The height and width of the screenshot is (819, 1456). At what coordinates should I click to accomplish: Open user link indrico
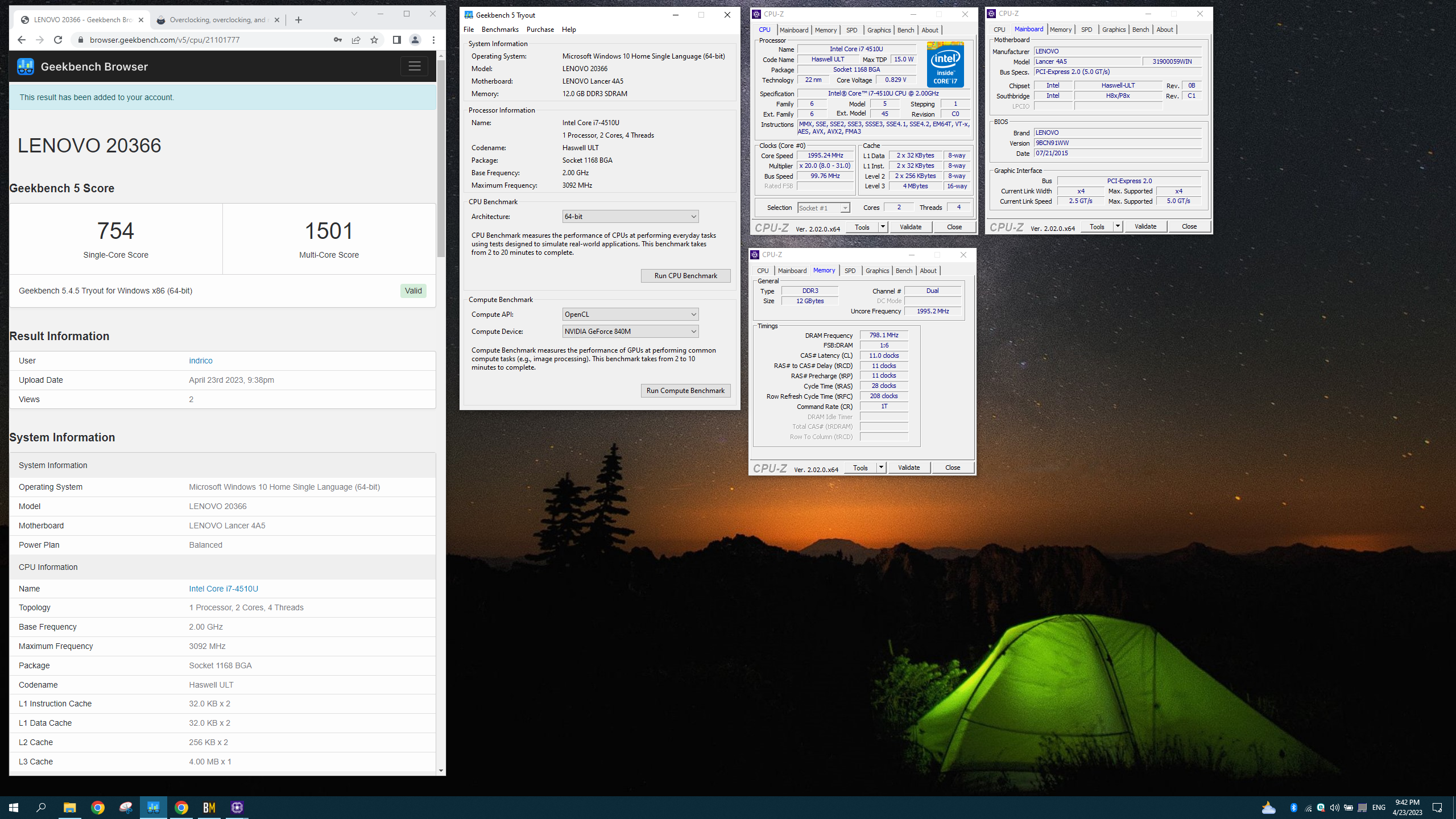pos(201,361)
